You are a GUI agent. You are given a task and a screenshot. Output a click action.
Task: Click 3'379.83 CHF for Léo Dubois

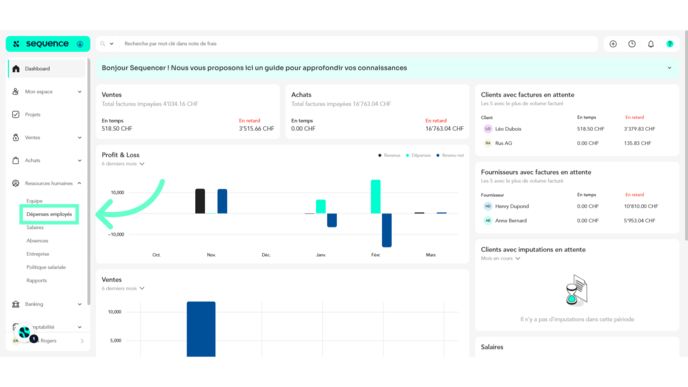click(639, 129)
